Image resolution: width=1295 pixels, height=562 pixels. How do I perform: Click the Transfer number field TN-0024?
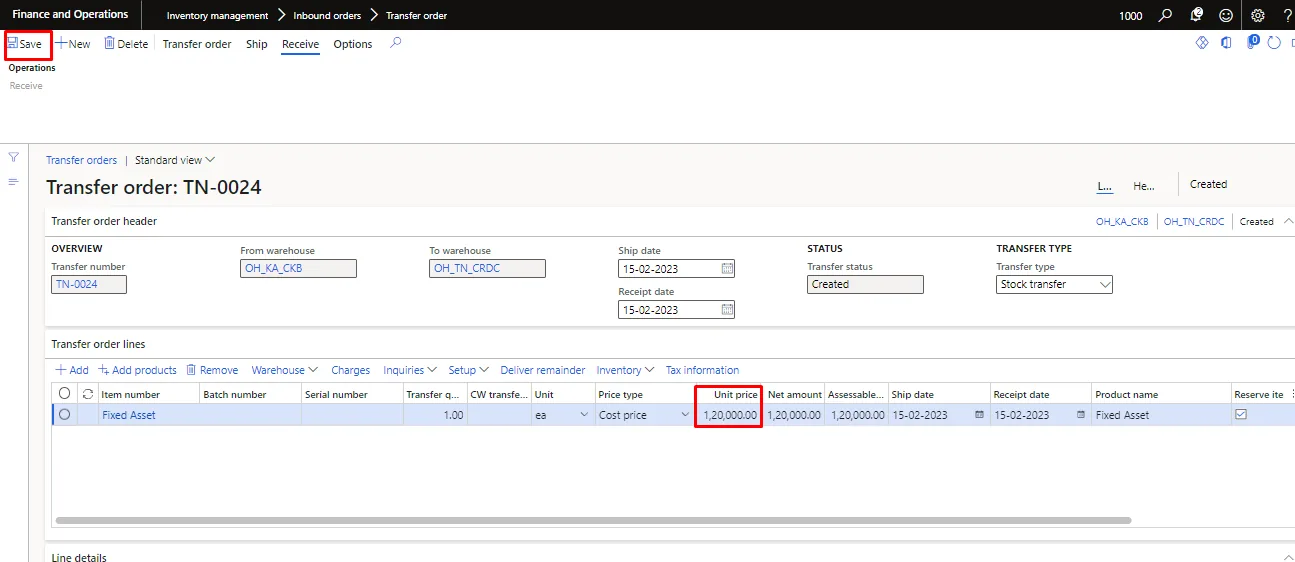click(89, 284)
